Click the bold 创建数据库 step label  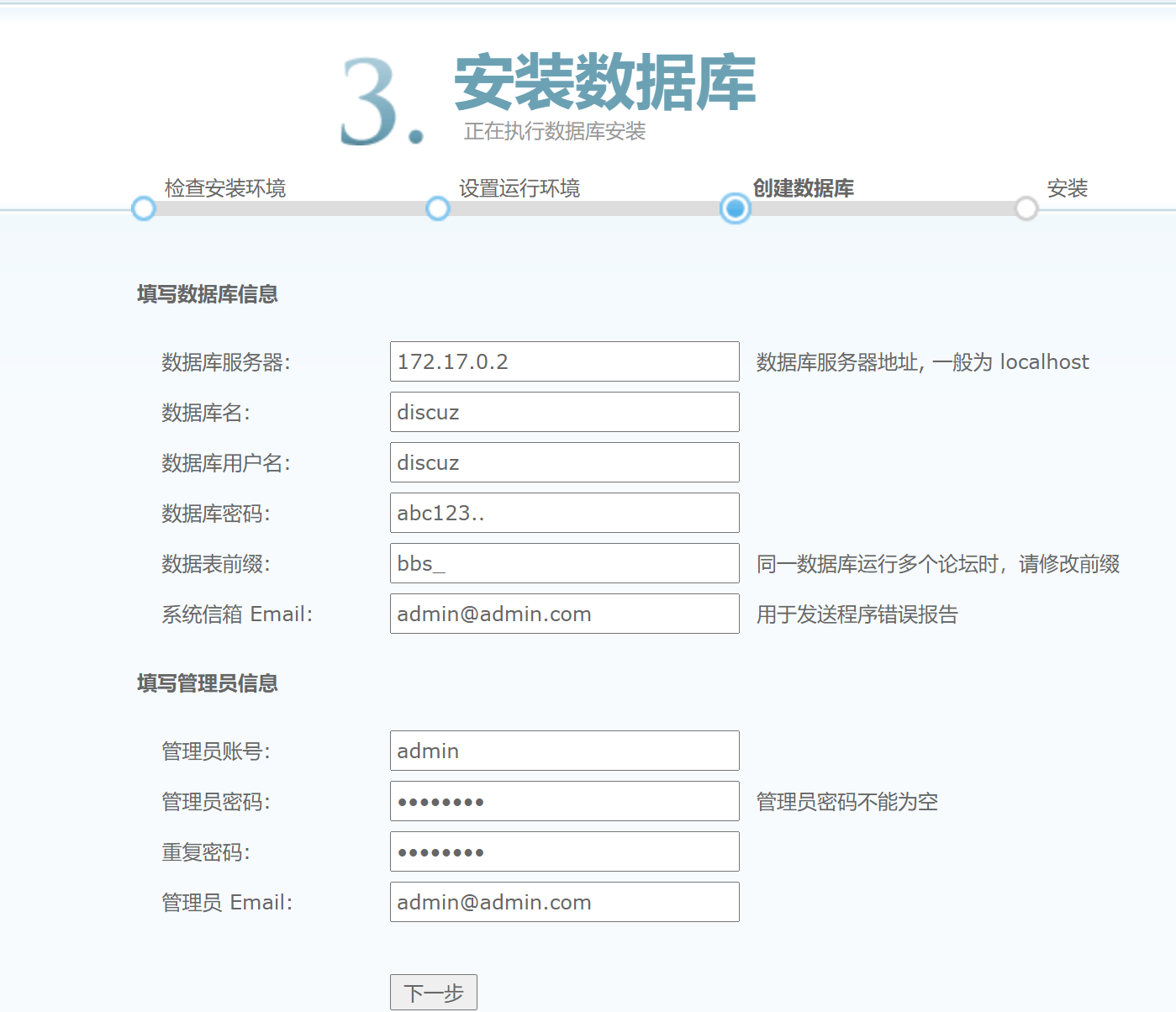(804, 188)
